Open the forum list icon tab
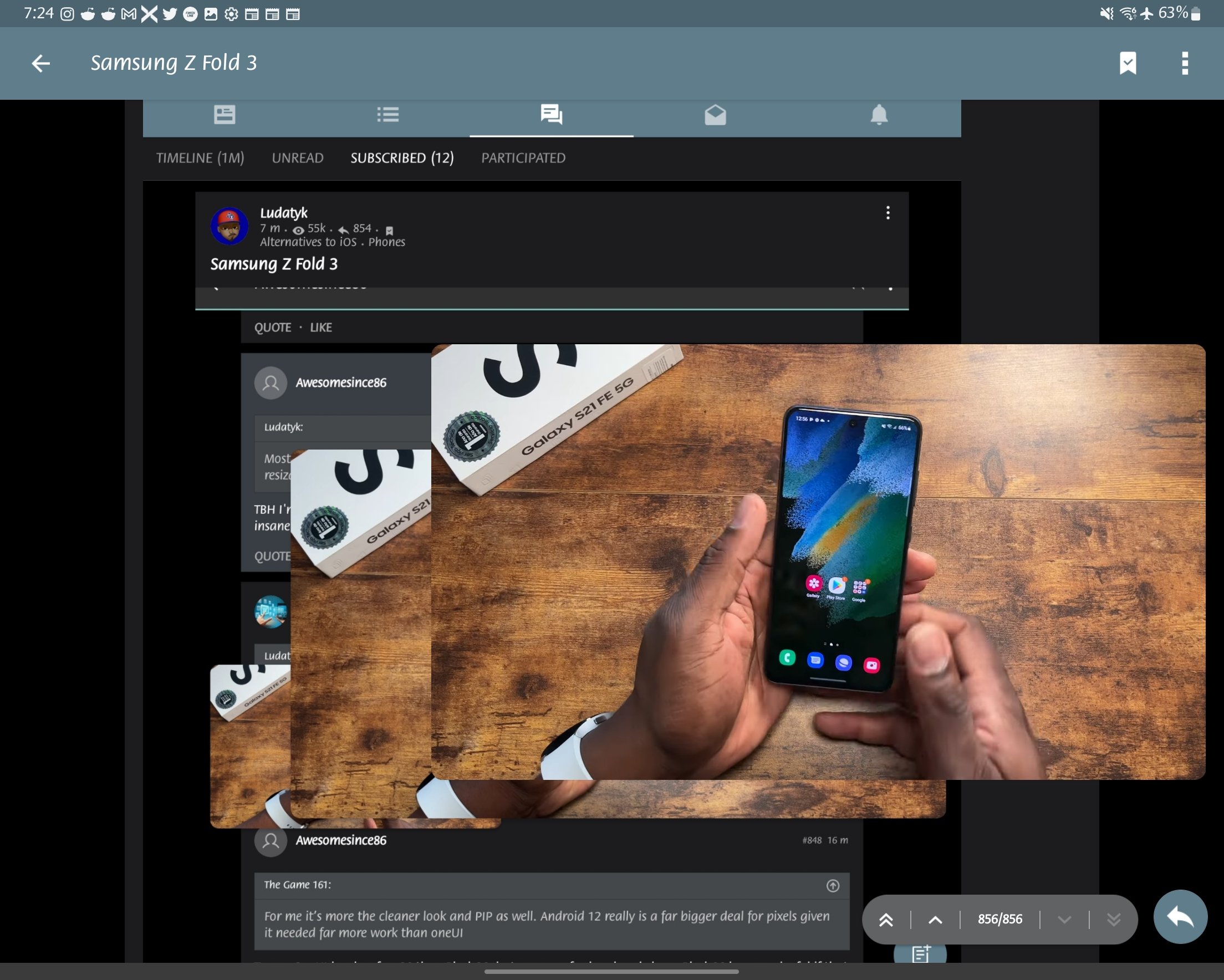 387,115
